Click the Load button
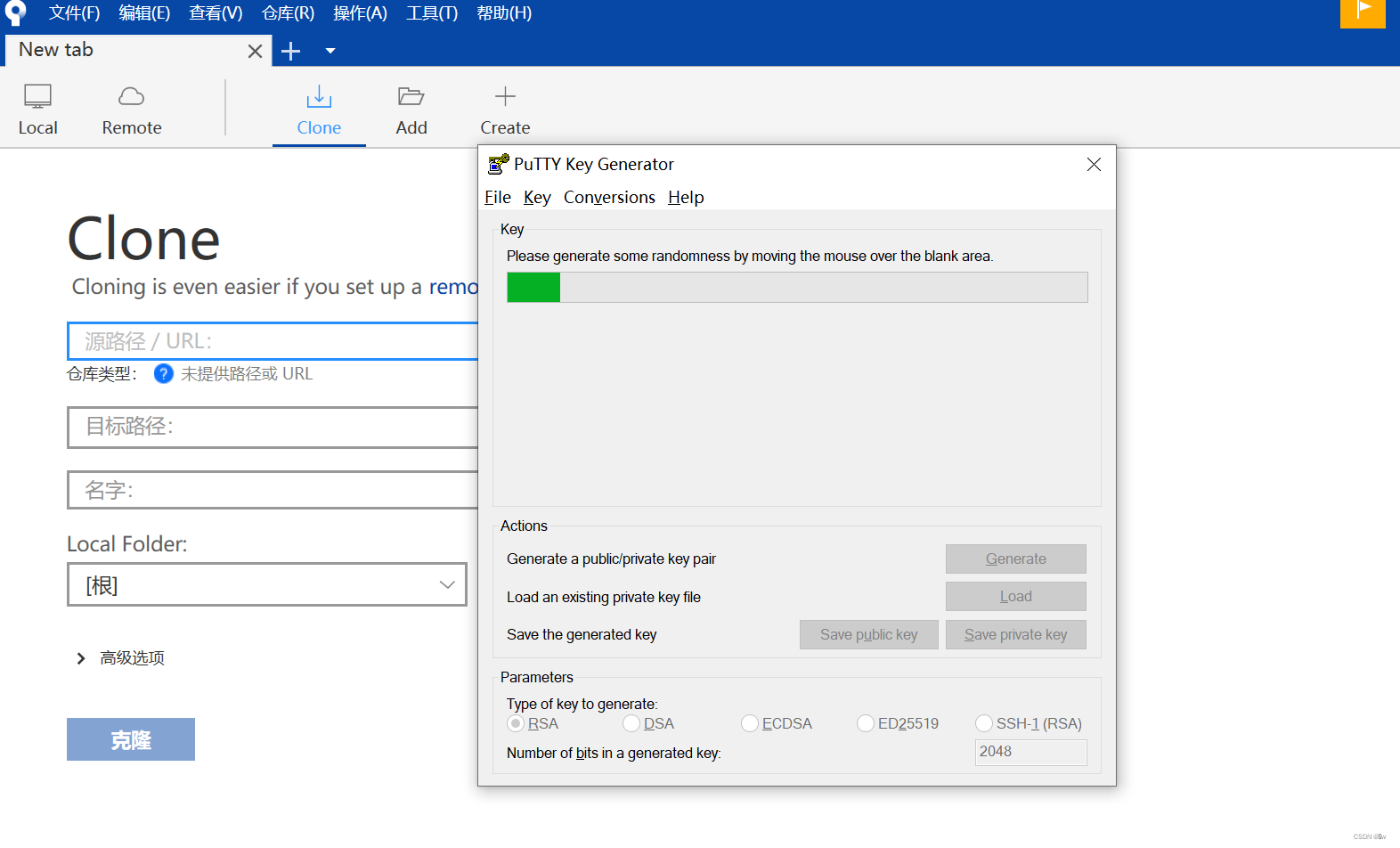This screenshot has width=1400, height=848. (x=1016, y=596)
